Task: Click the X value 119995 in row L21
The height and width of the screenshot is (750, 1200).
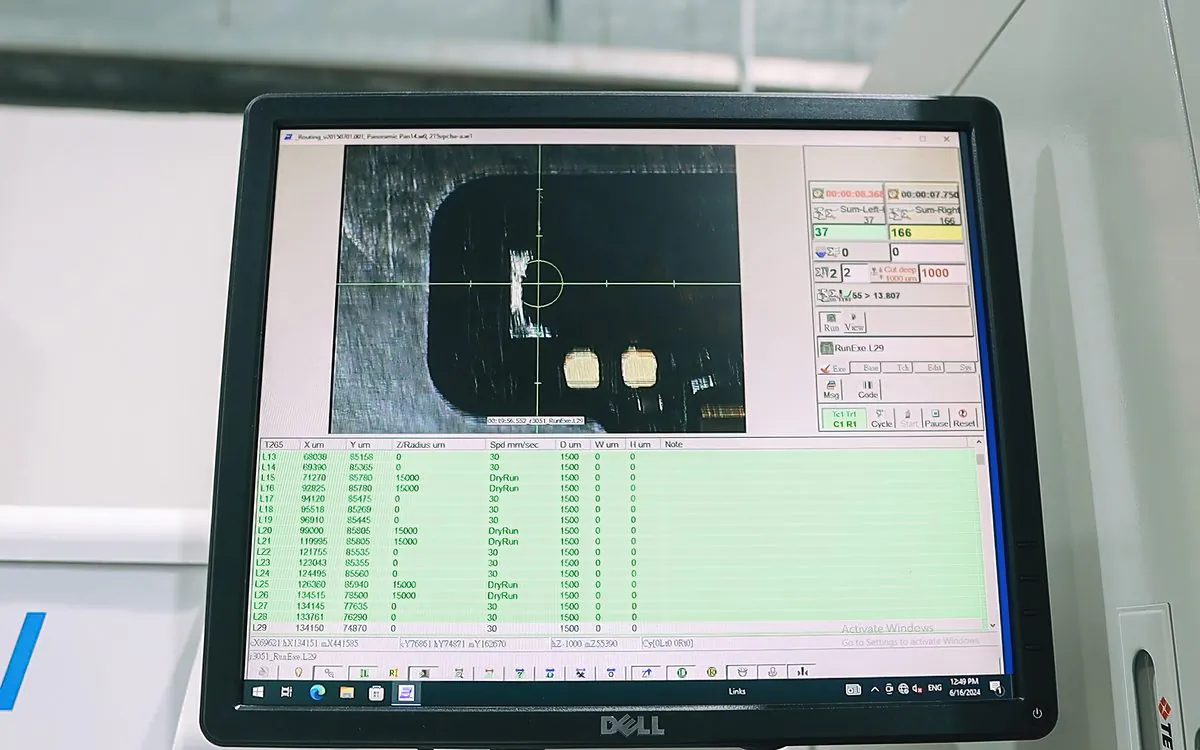Action: point(312,541)
